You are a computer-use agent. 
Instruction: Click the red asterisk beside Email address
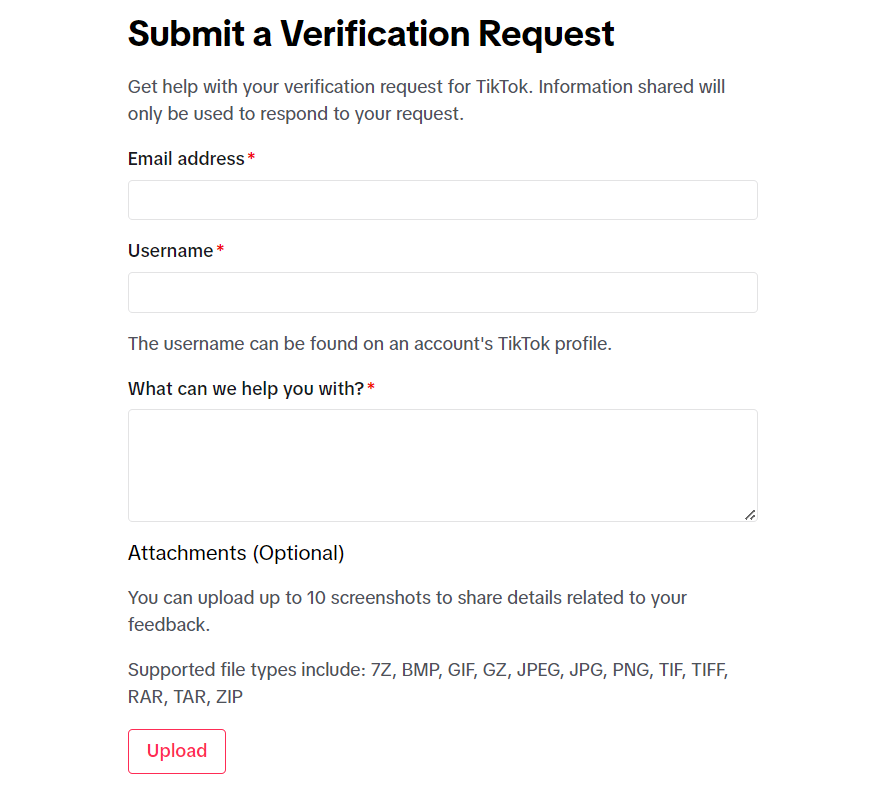251,159
